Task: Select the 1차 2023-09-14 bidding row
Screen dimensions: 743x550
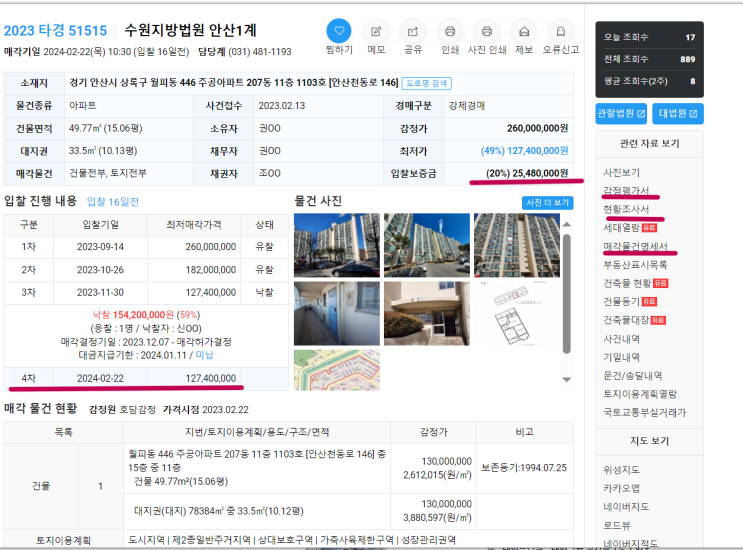Action: pos(146,247)
